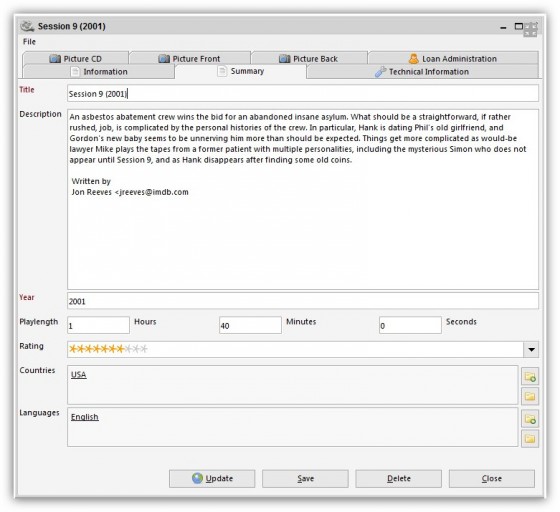Click into the Title input field
Viewport: 560px width, 512px height.
click(x=303, y=94)
